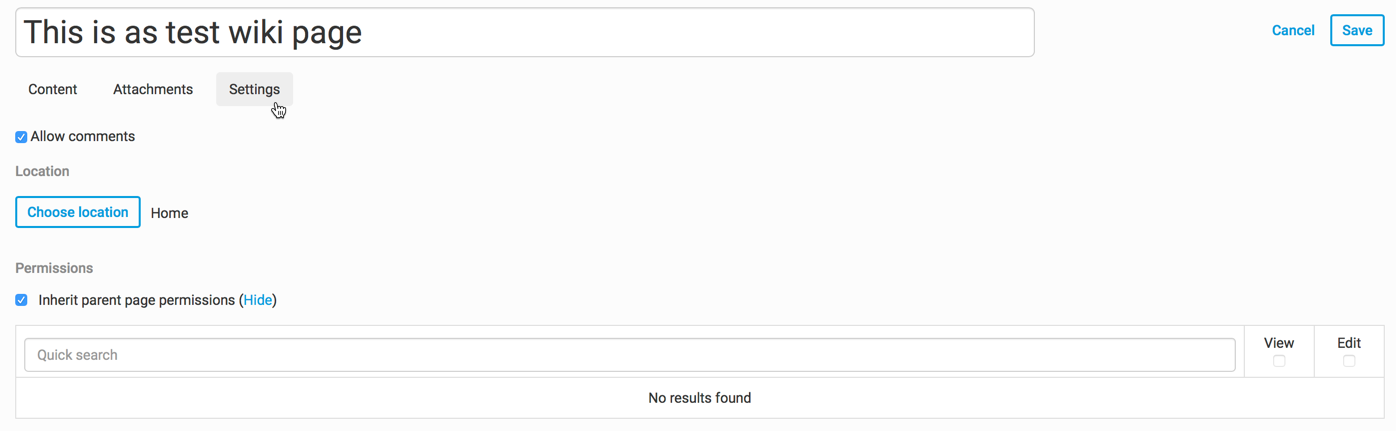Click the wiki page title field
1396x431 pixels.
pyautogui.click(x=524, y=33)
